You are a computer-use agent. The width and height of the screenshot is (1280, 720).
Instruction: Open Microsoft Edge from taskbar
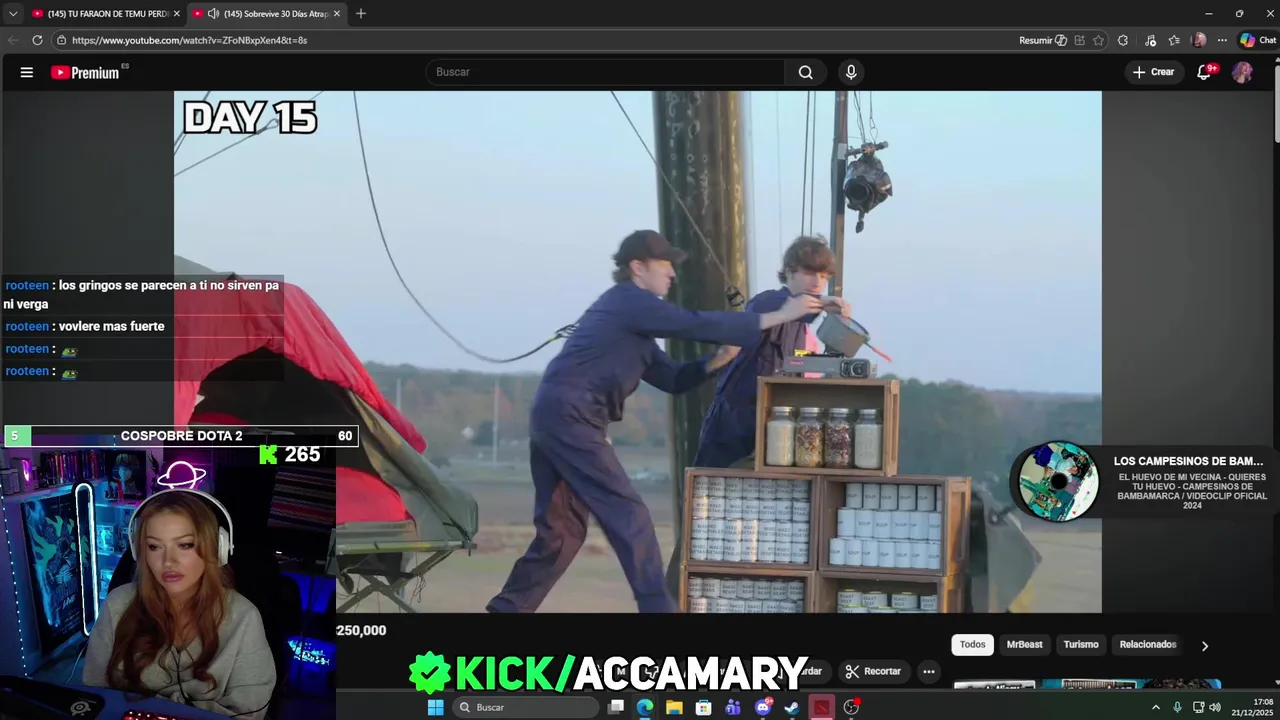645,707
